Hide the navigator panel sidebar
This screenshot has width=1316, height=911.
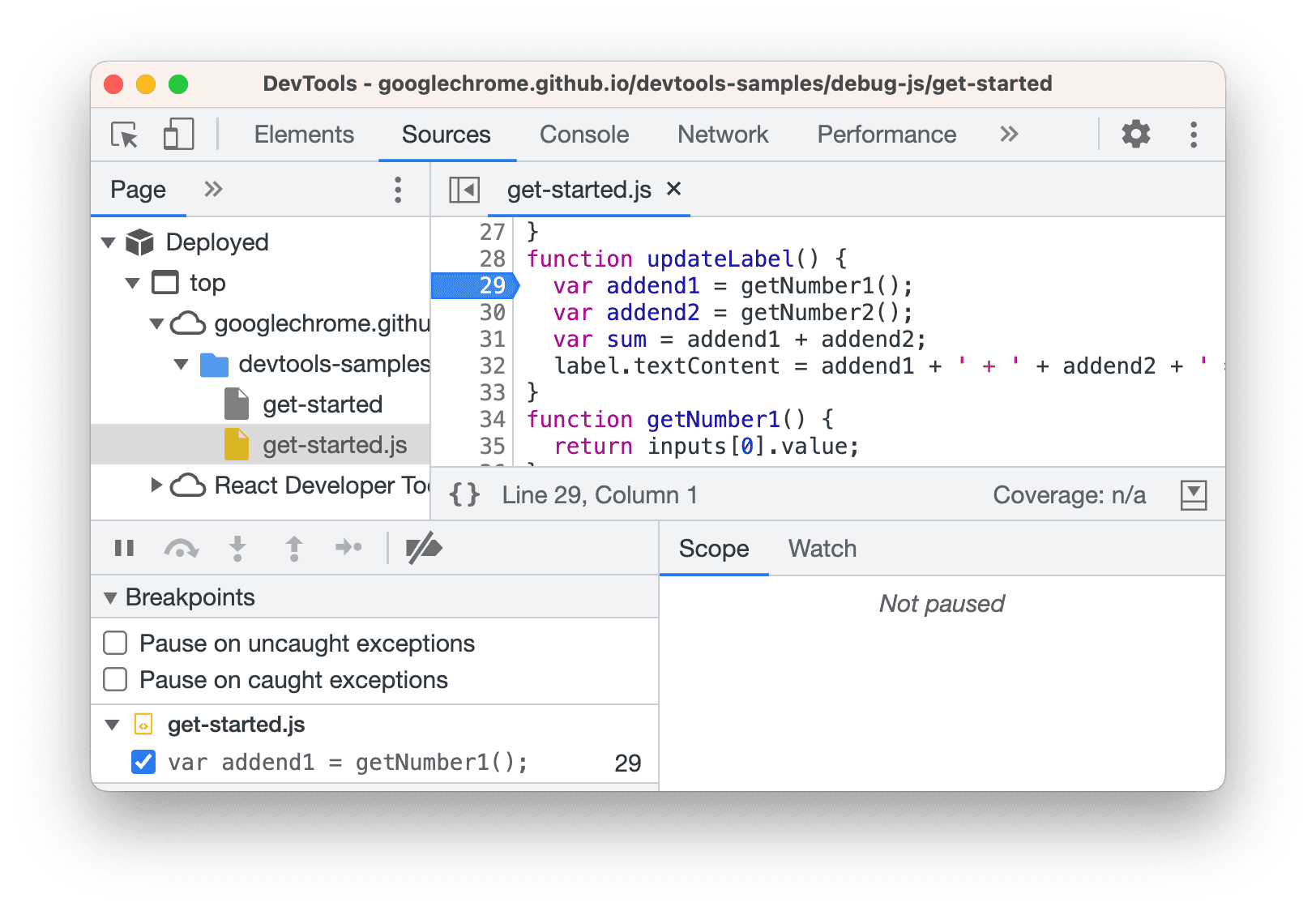pos(463,189)
